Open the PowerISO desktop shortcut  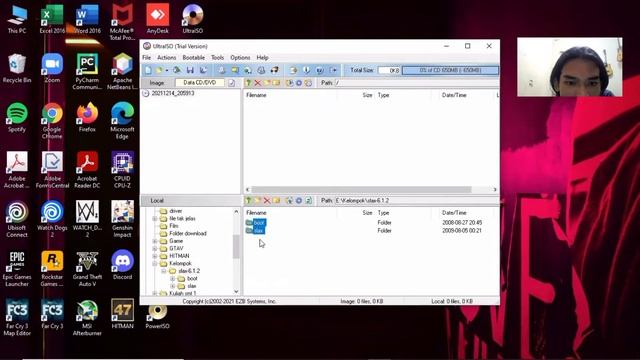pyautogui.click(x=158, y=317)
